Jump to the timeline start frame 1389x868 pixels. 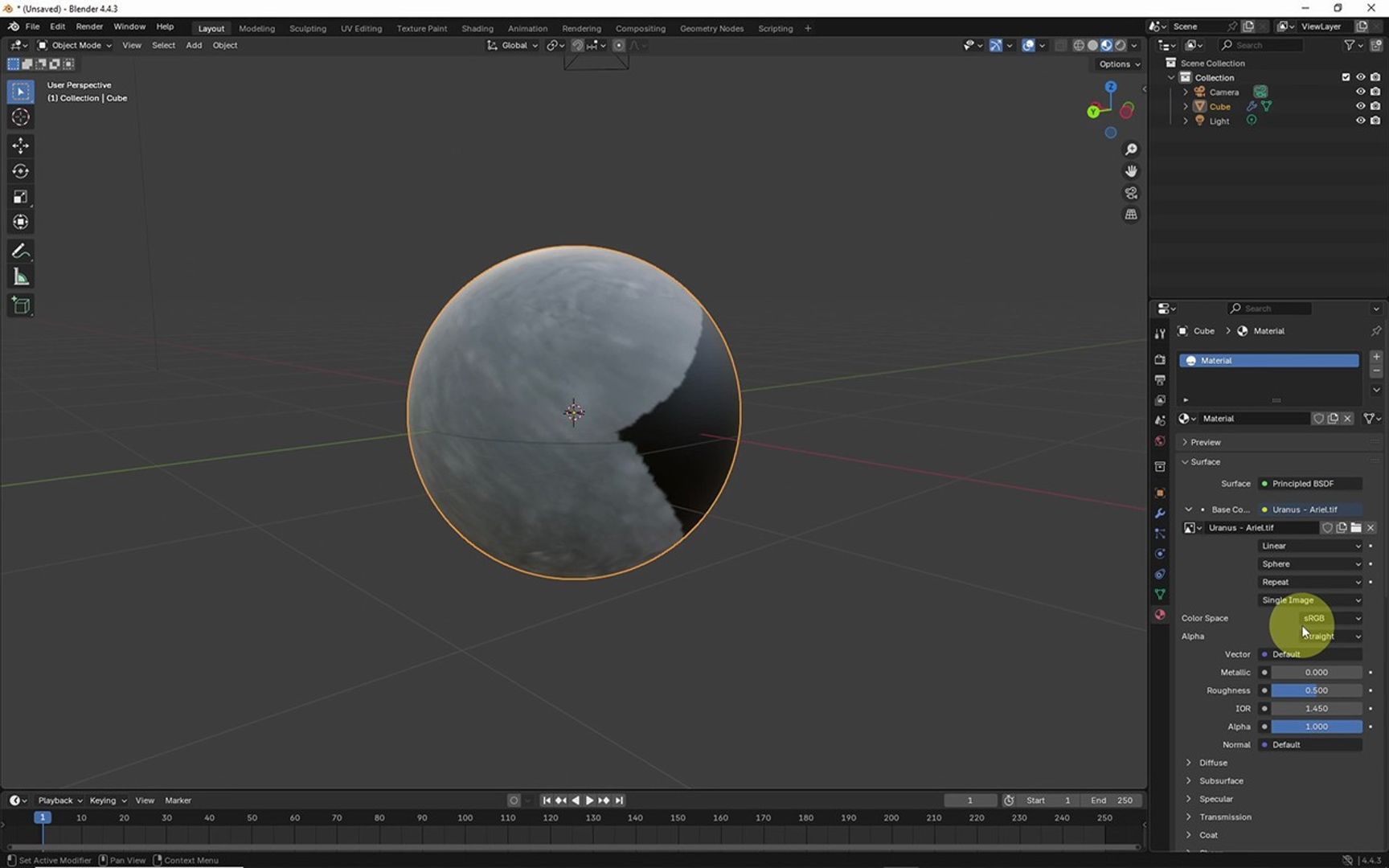coord(547,800)
